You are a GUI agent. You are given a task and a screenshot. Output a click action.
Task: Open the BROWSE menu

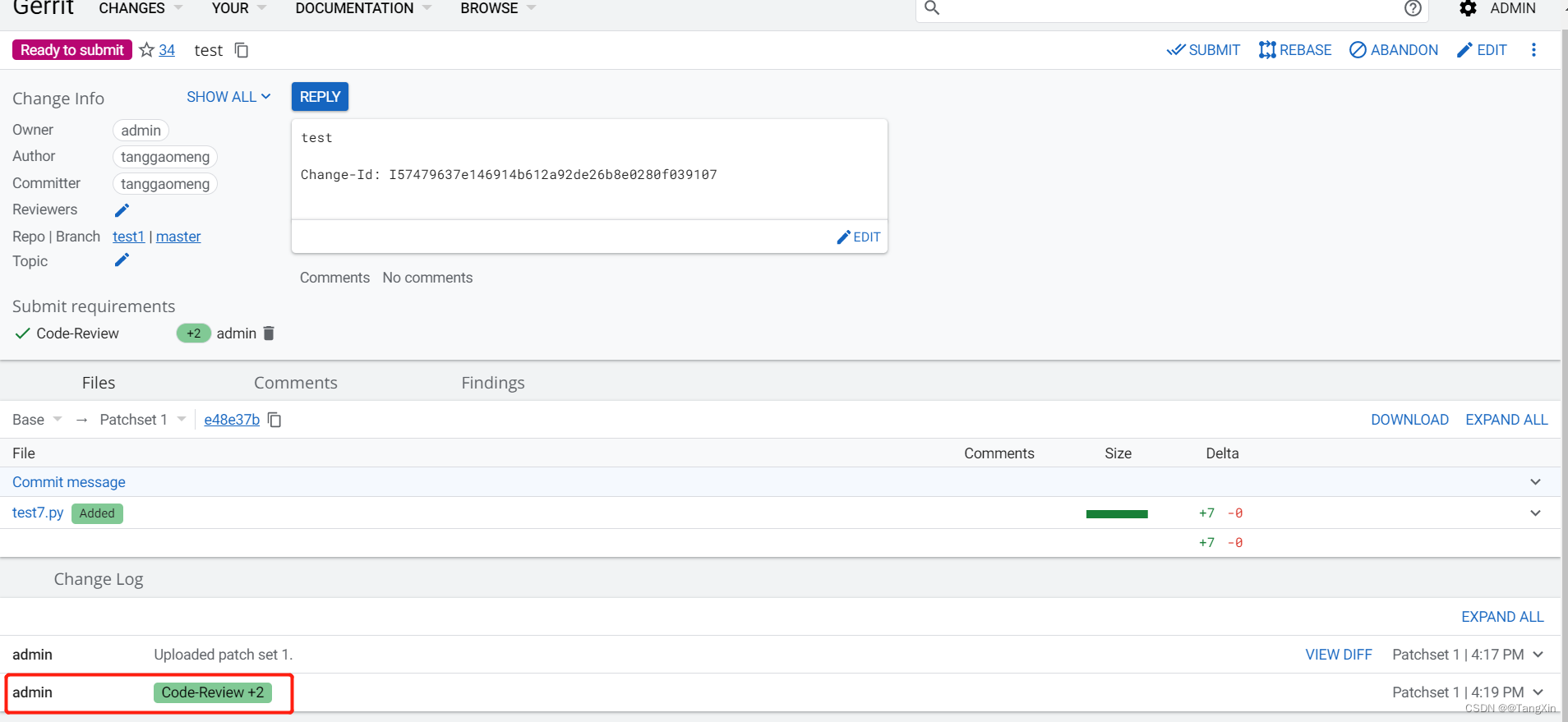[x=498, y=8]
